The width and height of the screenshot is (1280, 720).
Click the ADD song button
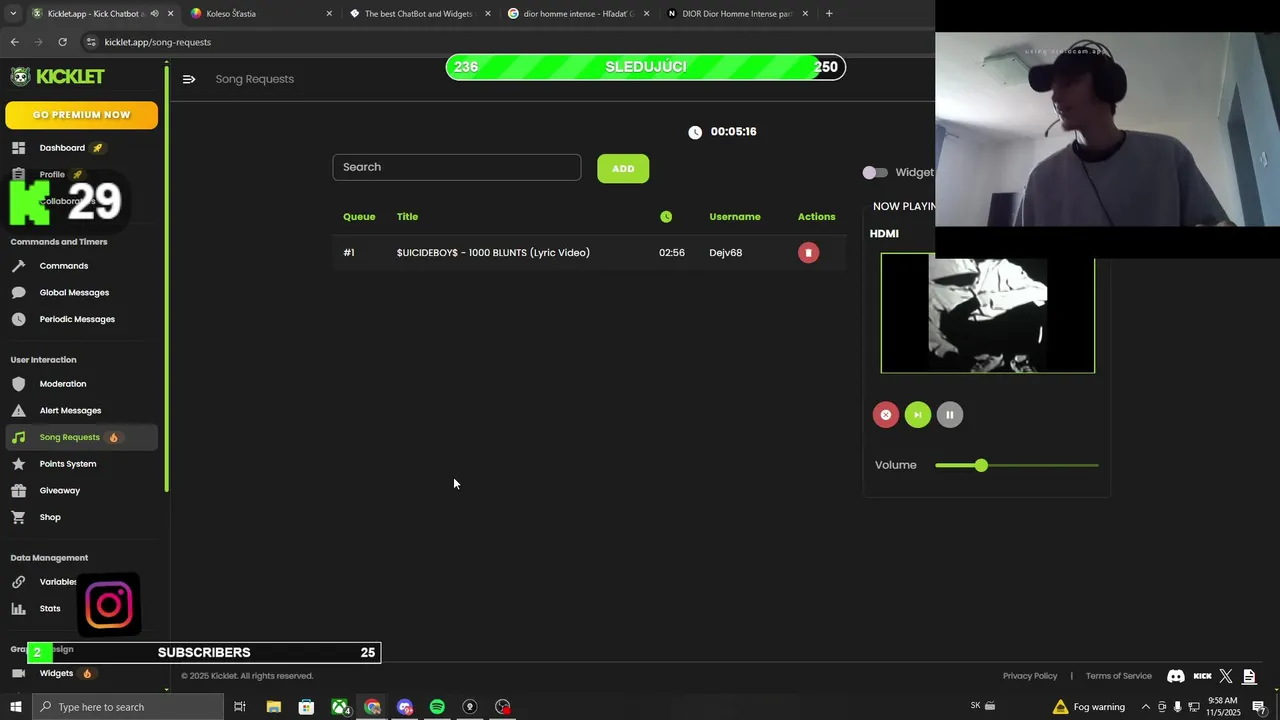click(x=623, y=168)
